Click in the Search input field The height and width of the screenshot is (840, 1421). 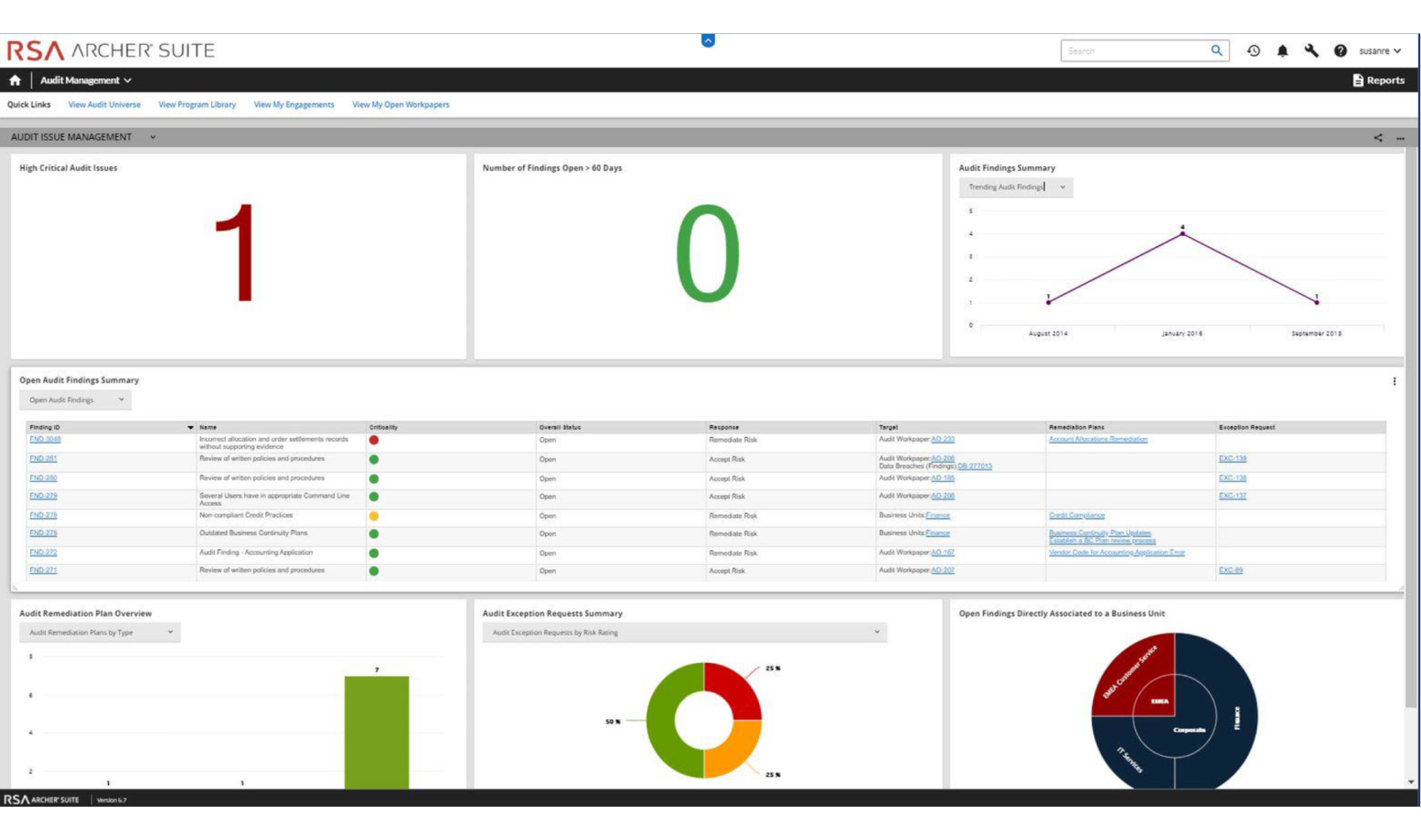tap(1134, 51)
